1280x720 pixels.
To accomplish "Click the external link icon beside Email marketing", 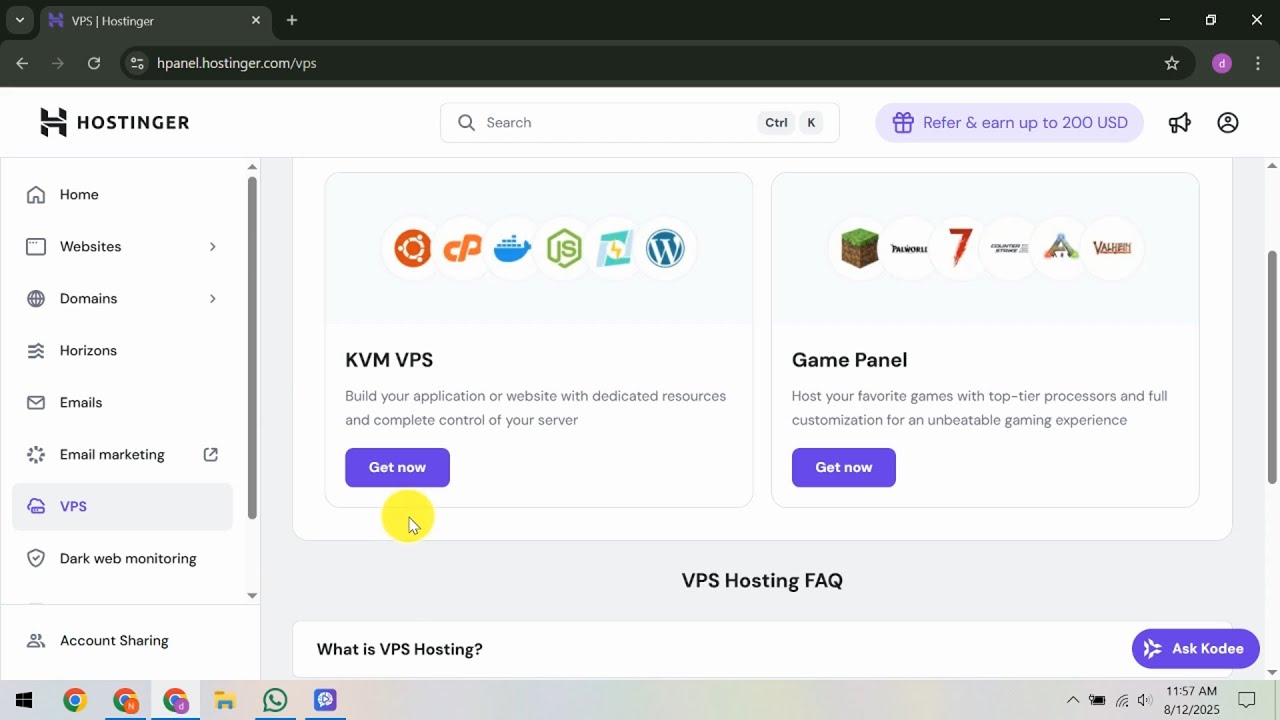I will tap(211, 454).
